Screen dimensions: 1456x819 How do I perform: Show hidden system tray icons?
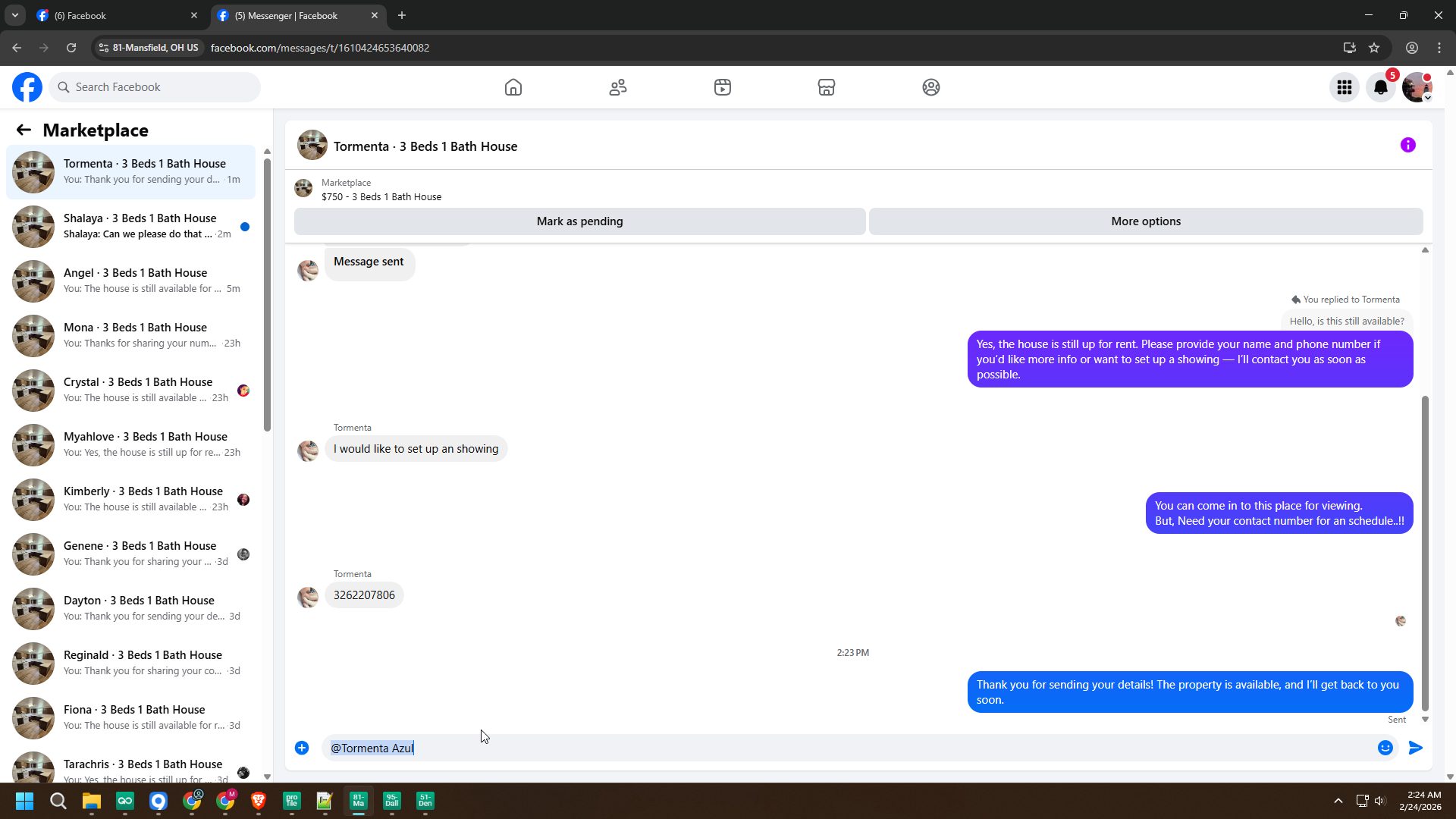point(1338,801)
